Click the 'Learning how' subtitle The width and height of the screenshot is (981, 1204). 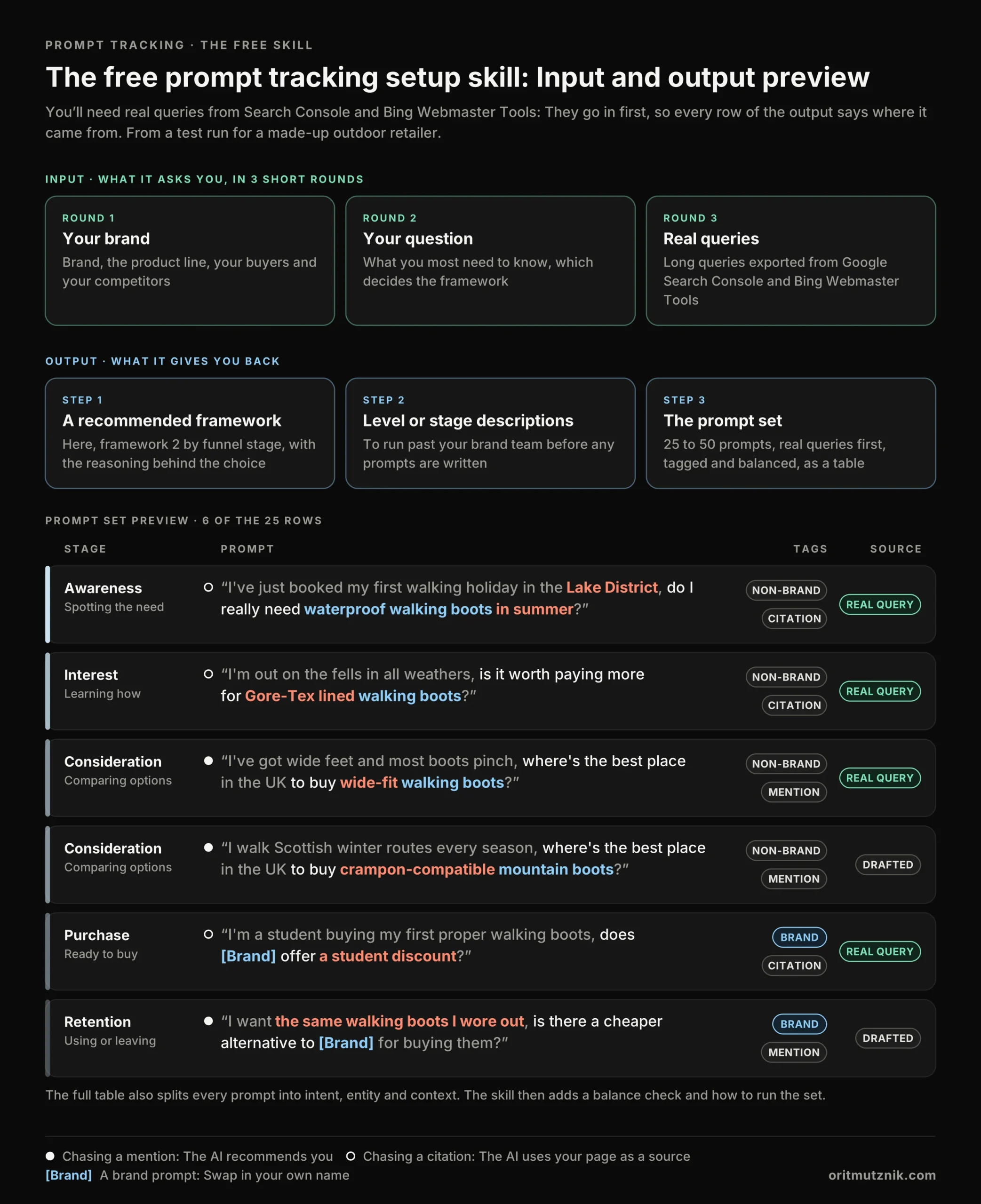point(102,694)
